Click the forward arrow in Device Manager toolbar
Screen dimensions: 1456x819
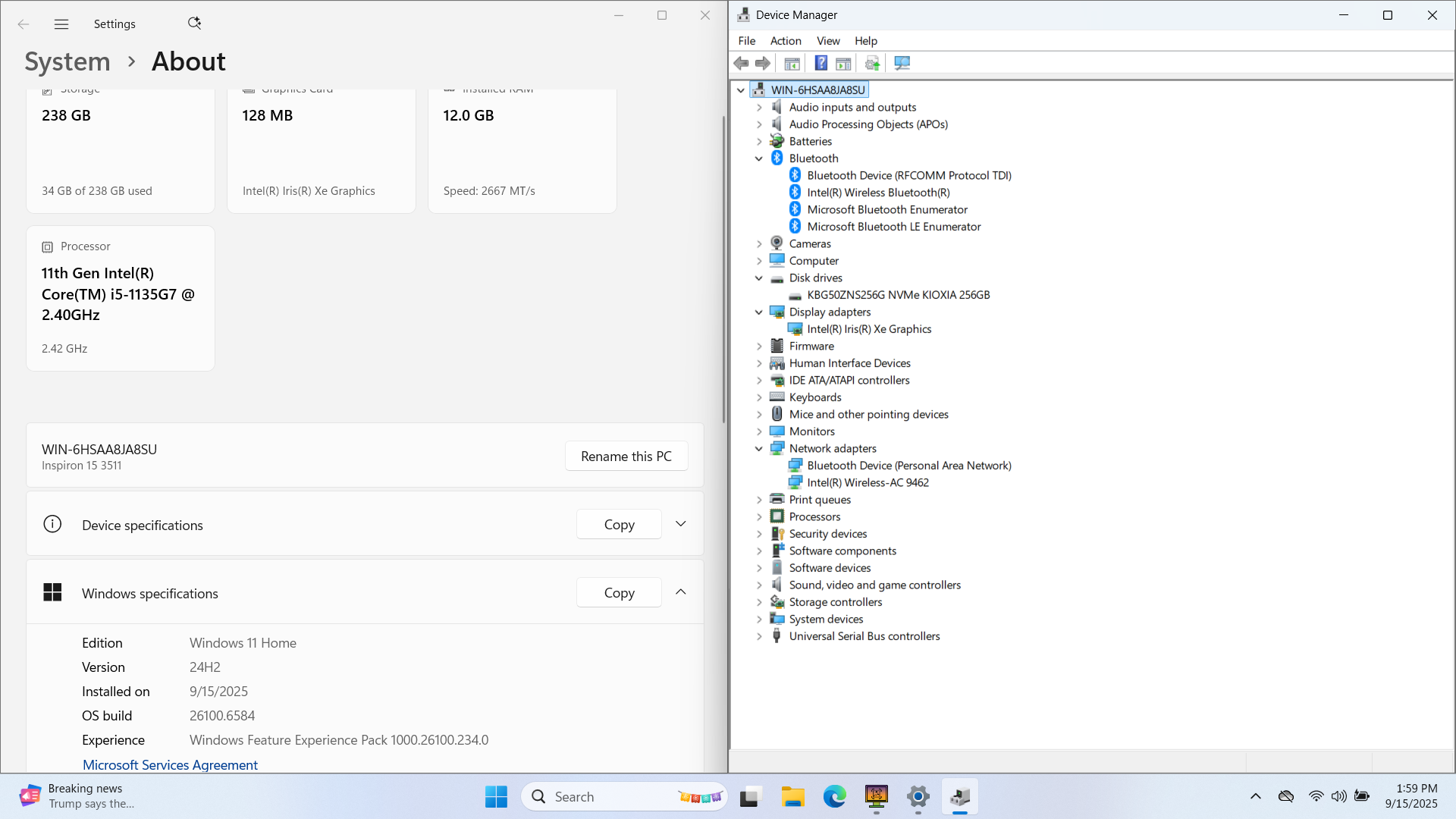763,64
